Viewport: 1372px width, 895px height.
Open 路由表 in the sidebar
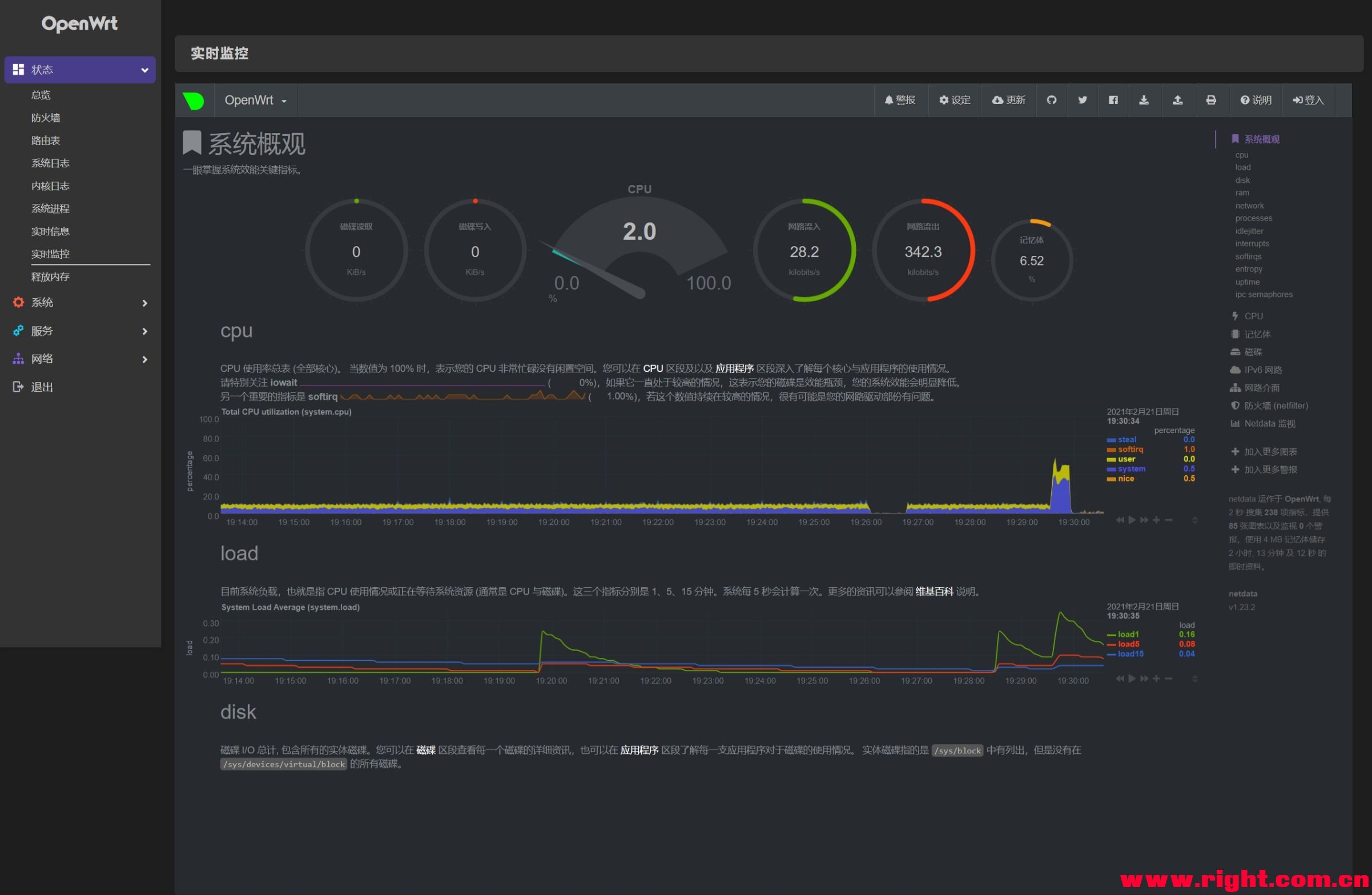[x=46, y=141]
